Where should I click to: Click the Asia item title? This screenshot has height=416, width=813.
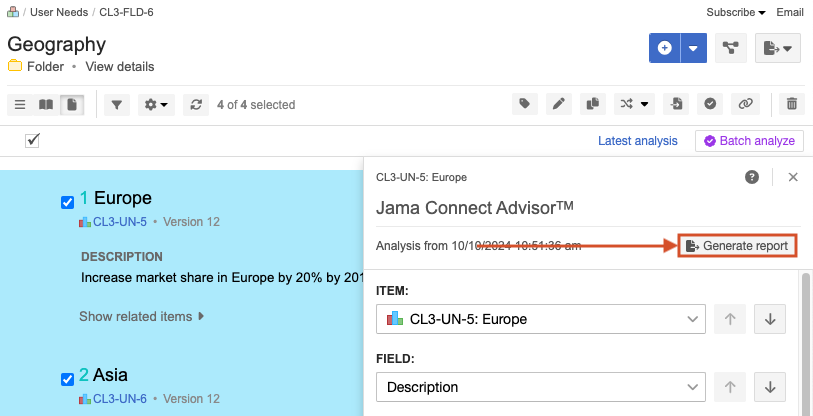click(110, 375)
